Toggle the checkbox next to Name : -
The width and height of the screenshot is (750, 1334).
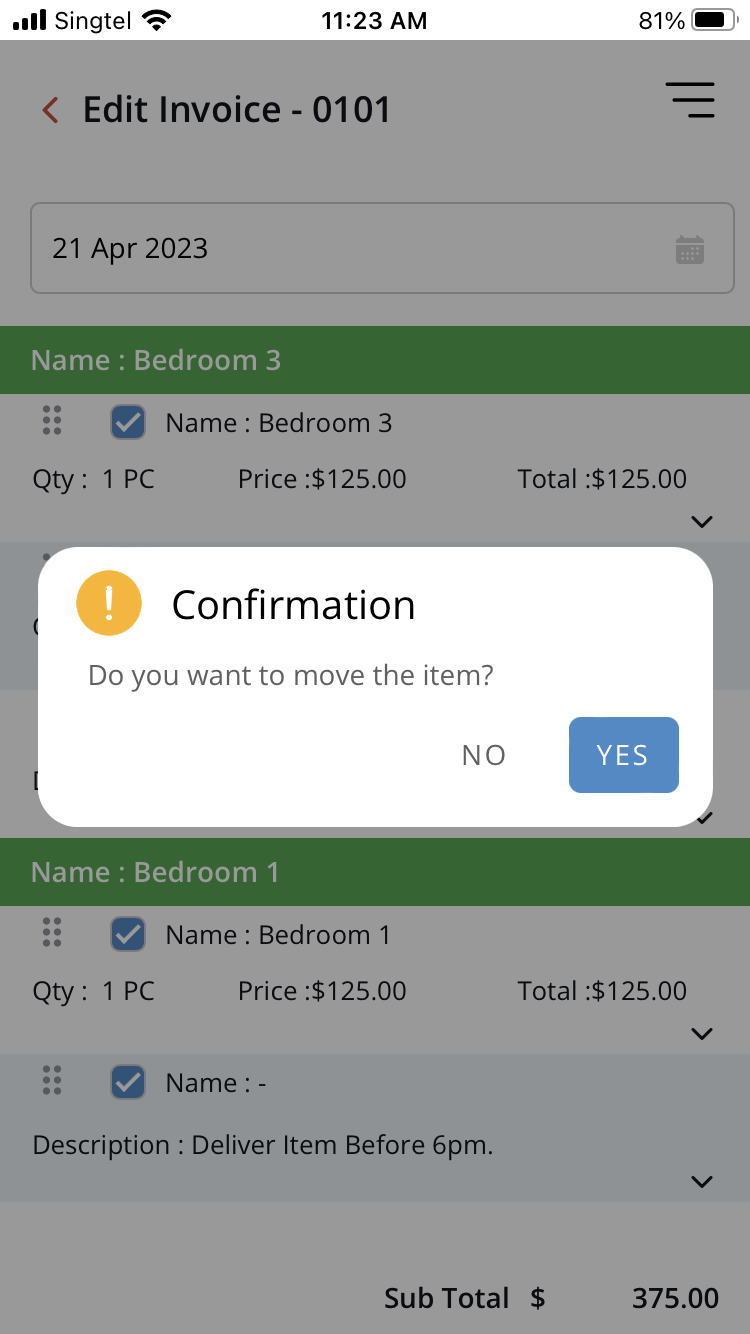(128, 1082)
